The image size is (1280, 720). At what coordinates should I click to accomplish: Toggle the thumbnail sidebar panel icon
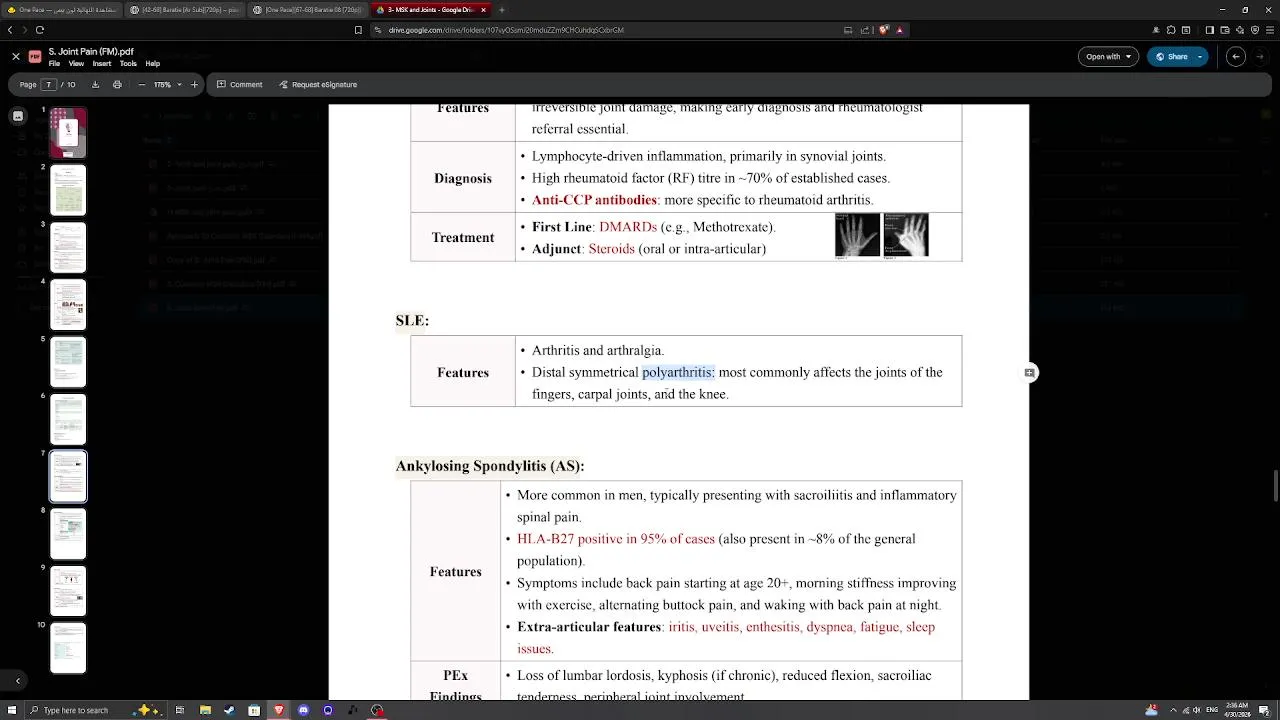[18, 116]
